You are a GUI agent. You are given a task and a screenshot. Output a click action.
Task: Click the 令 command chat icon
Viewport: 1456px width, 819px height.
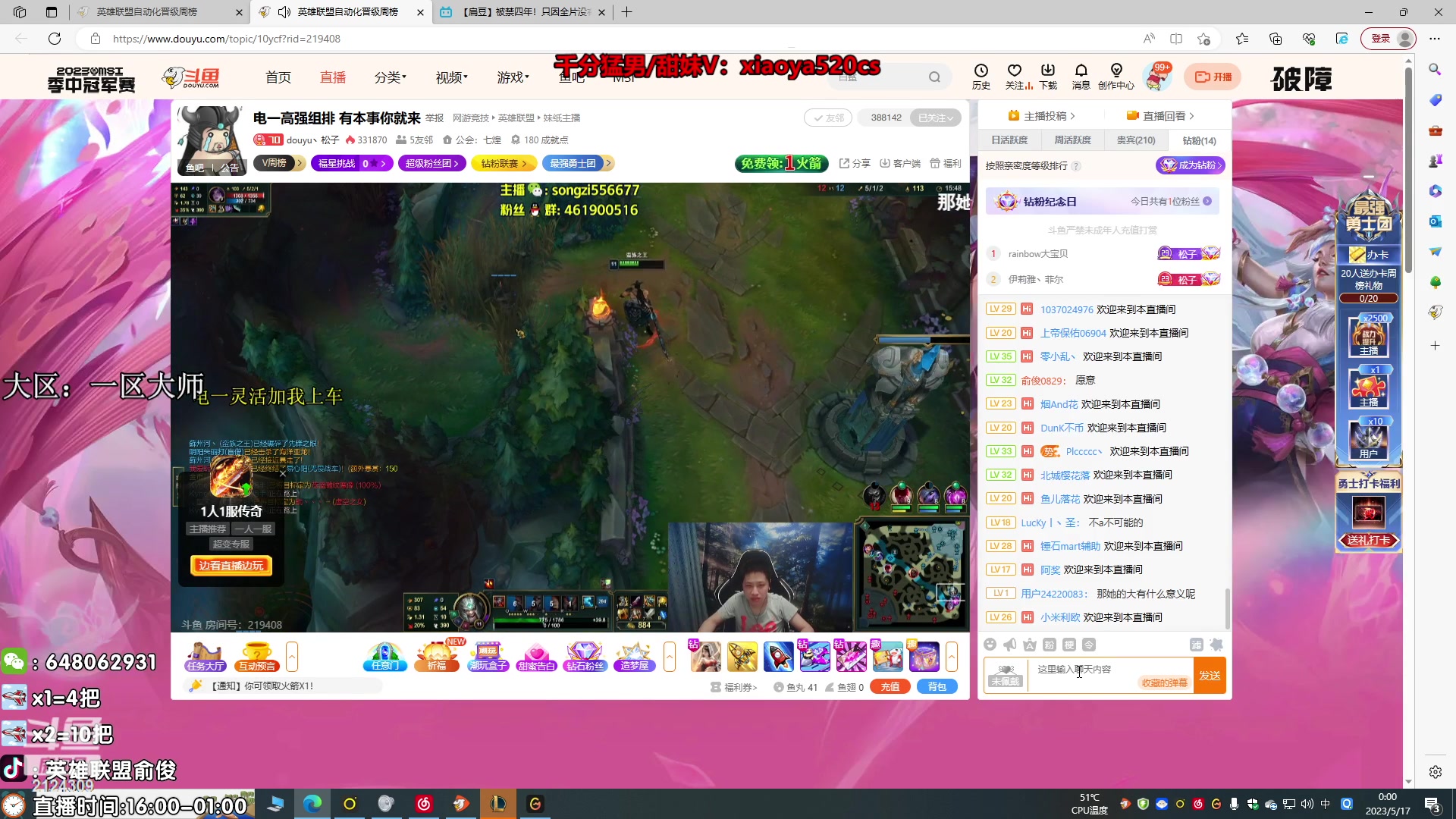point(1089,645)
